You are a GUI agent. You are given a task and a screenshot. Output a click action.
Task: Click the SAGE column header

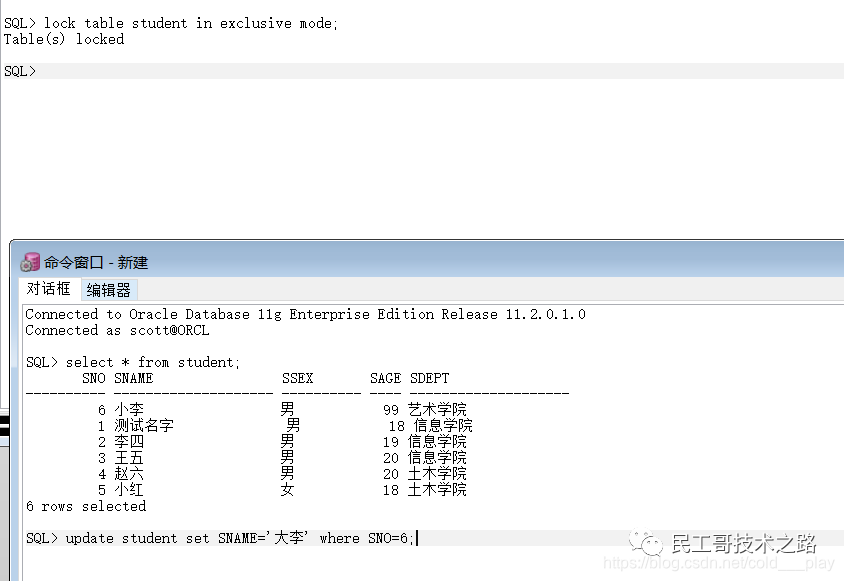coord(385,378)
